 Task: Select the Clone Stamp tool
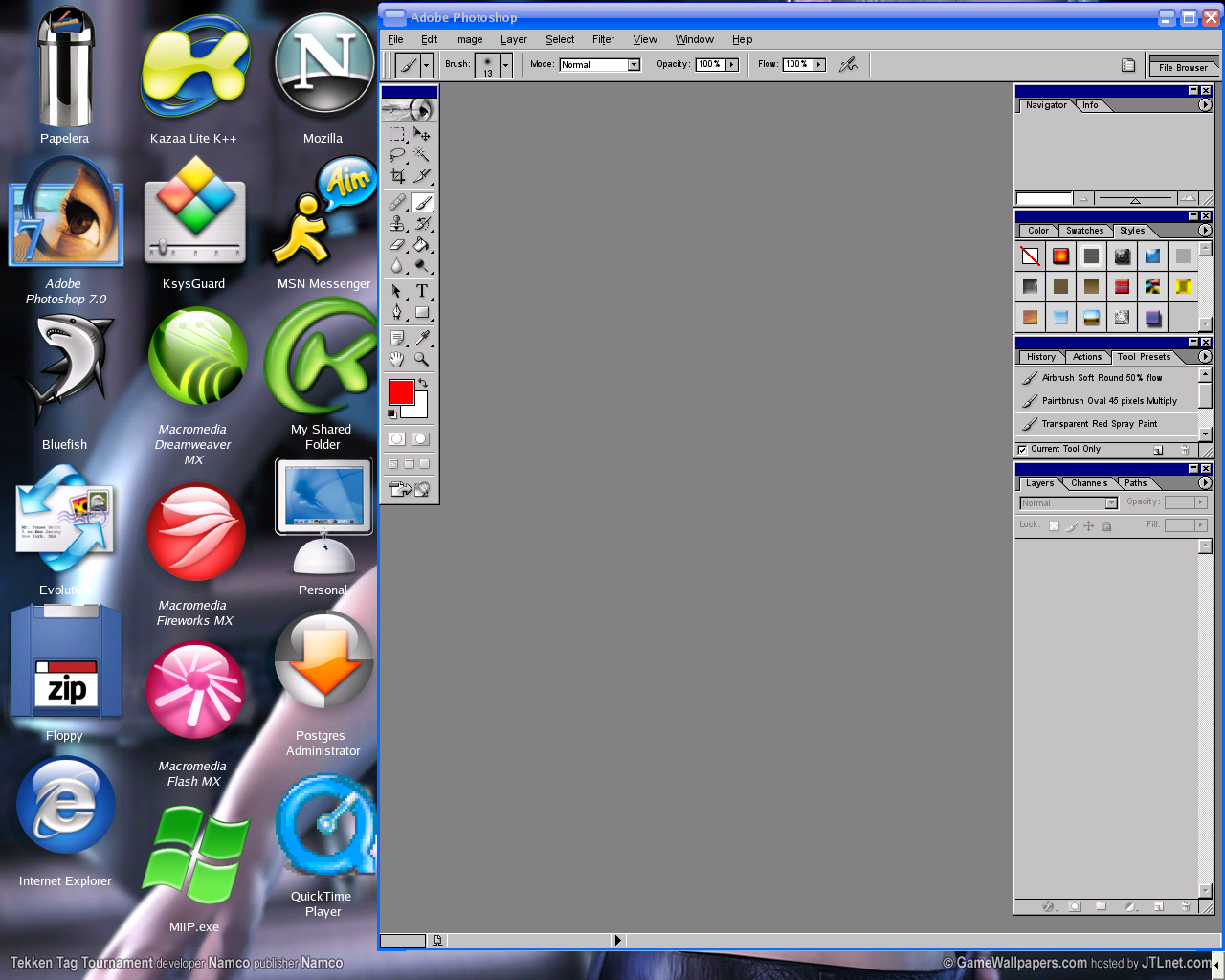[x=397, y=223]
